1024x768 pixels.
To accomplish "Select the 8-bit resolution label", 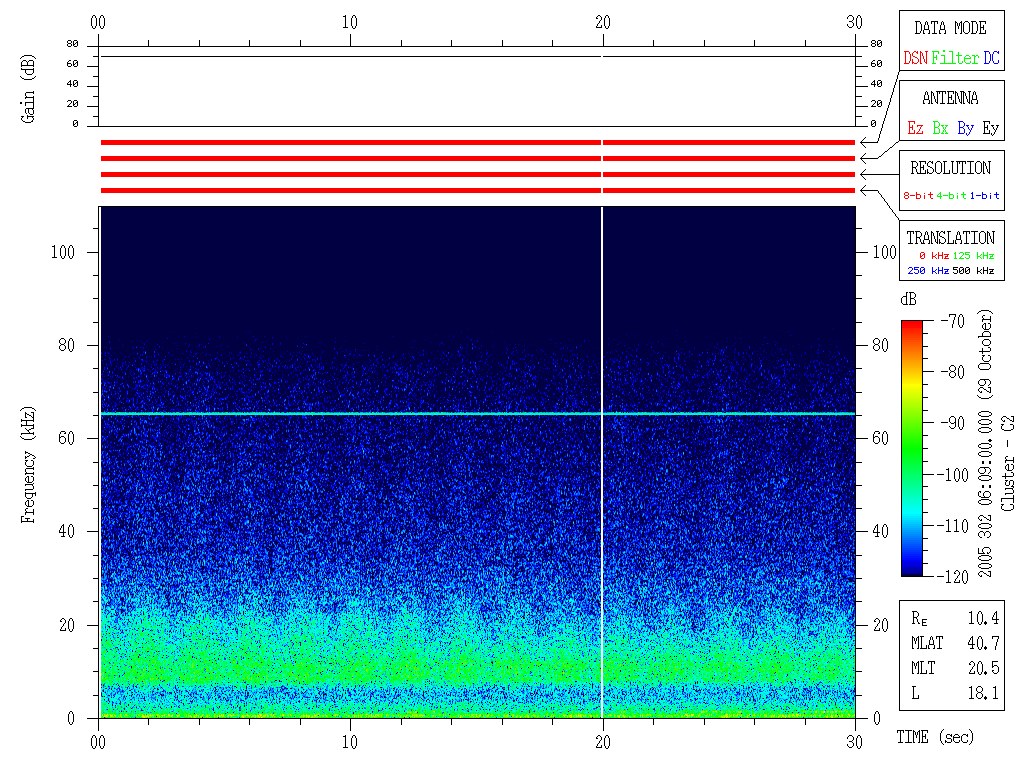I will pyautogui.click(x=919, y=196).
